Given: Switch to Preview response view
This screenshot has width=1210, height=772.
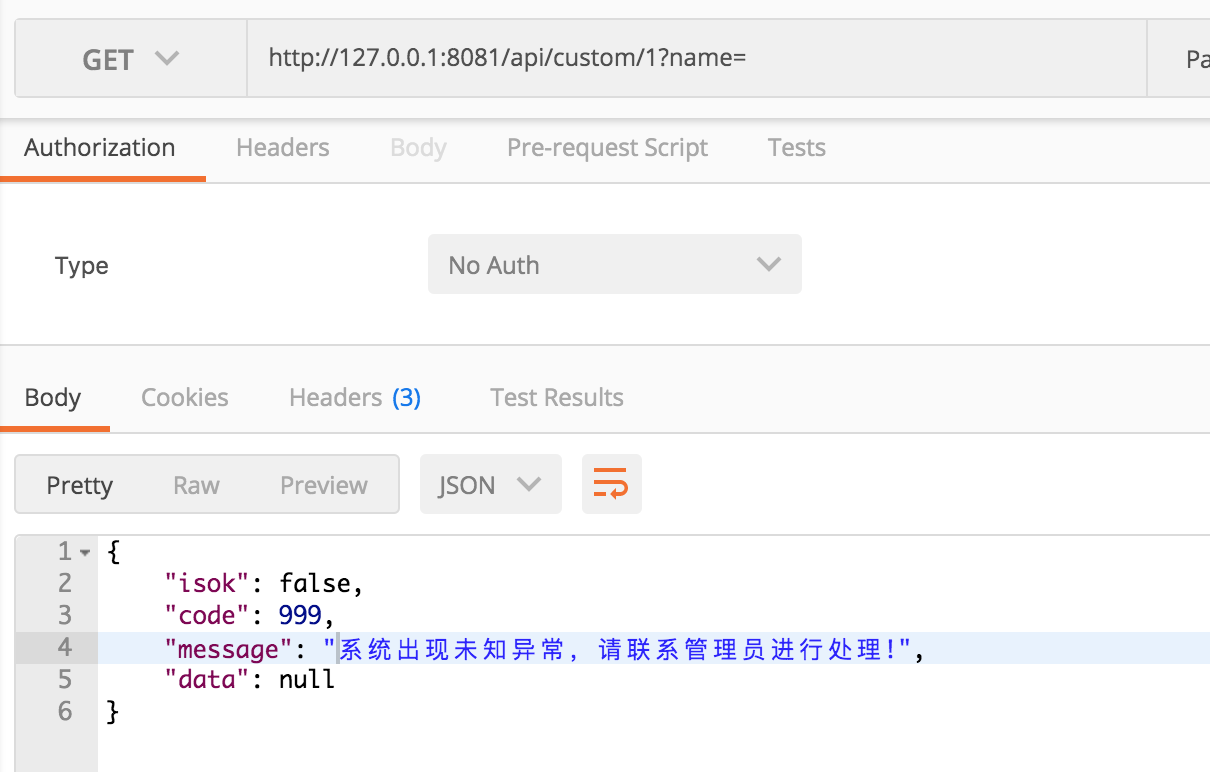Looking at the screenshot, I should click(x=323, y=485).
